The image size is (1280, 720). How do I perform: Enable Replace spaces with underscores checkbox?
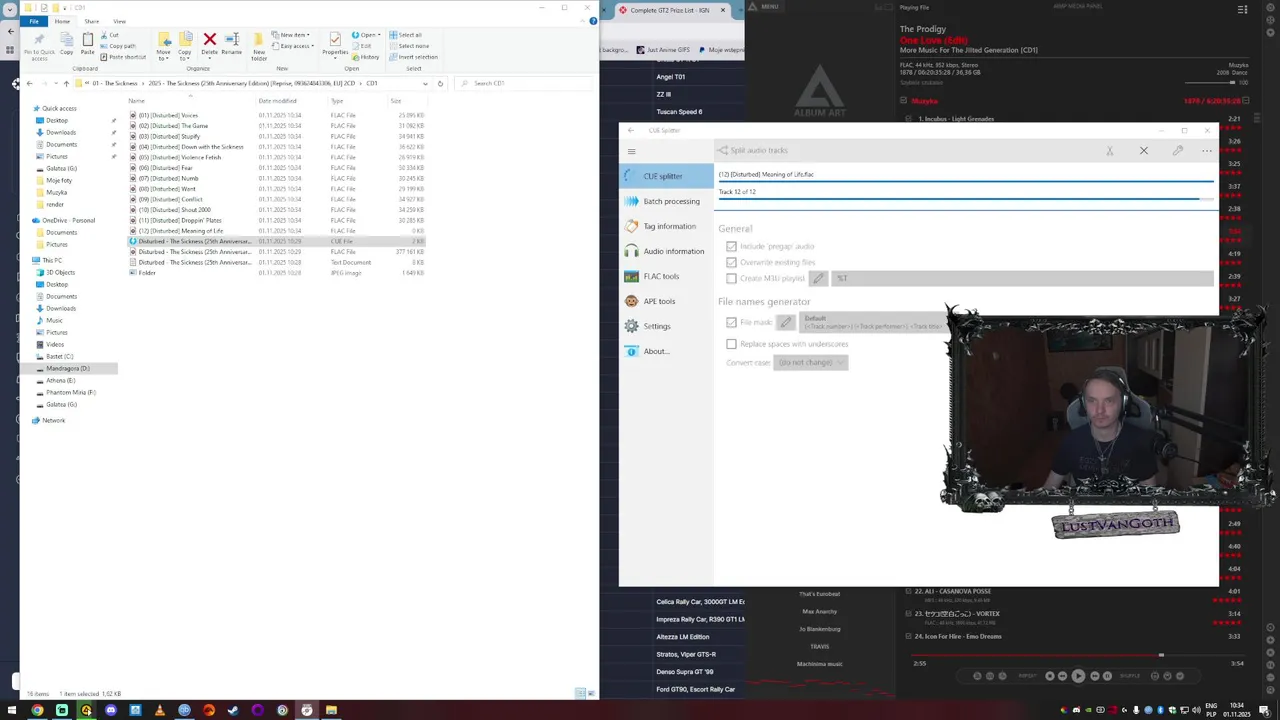click(731, 344)
